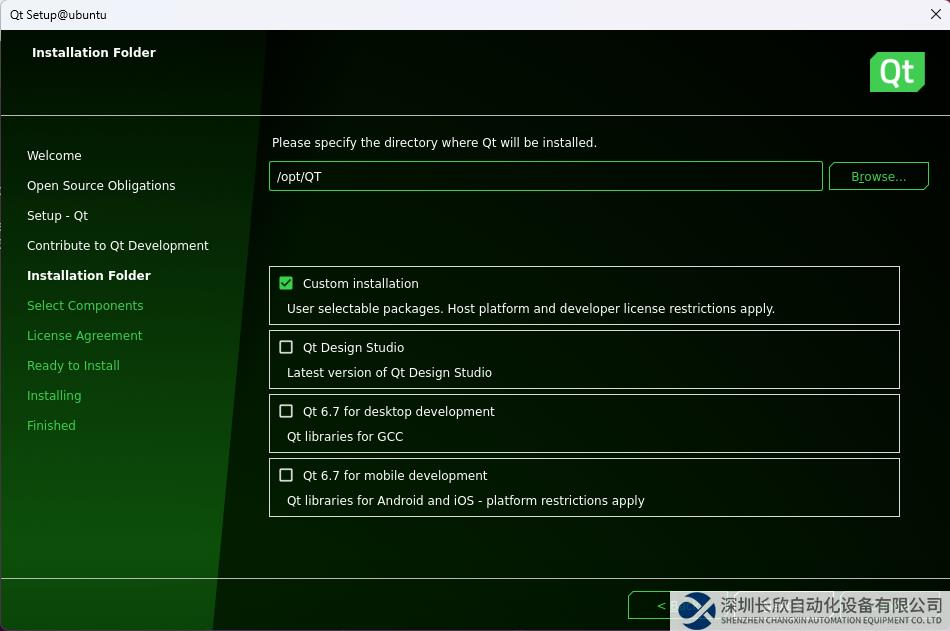This screenshot has width=950, height=631.
Task: Click 'Latest version of Qt Design Studio' text
Action: pos(389,373)
